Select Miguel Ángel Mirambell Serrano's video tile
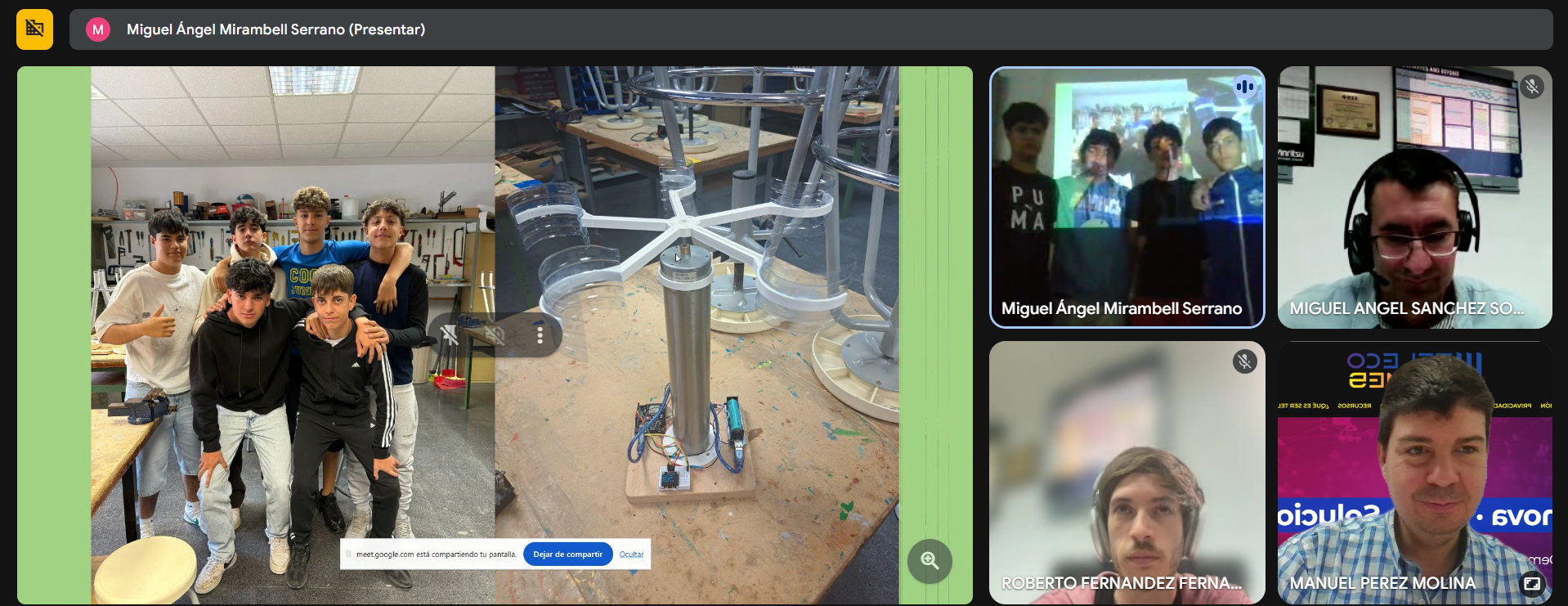This screenshot has height=606, width=1568. click(x=1127, y=196)
